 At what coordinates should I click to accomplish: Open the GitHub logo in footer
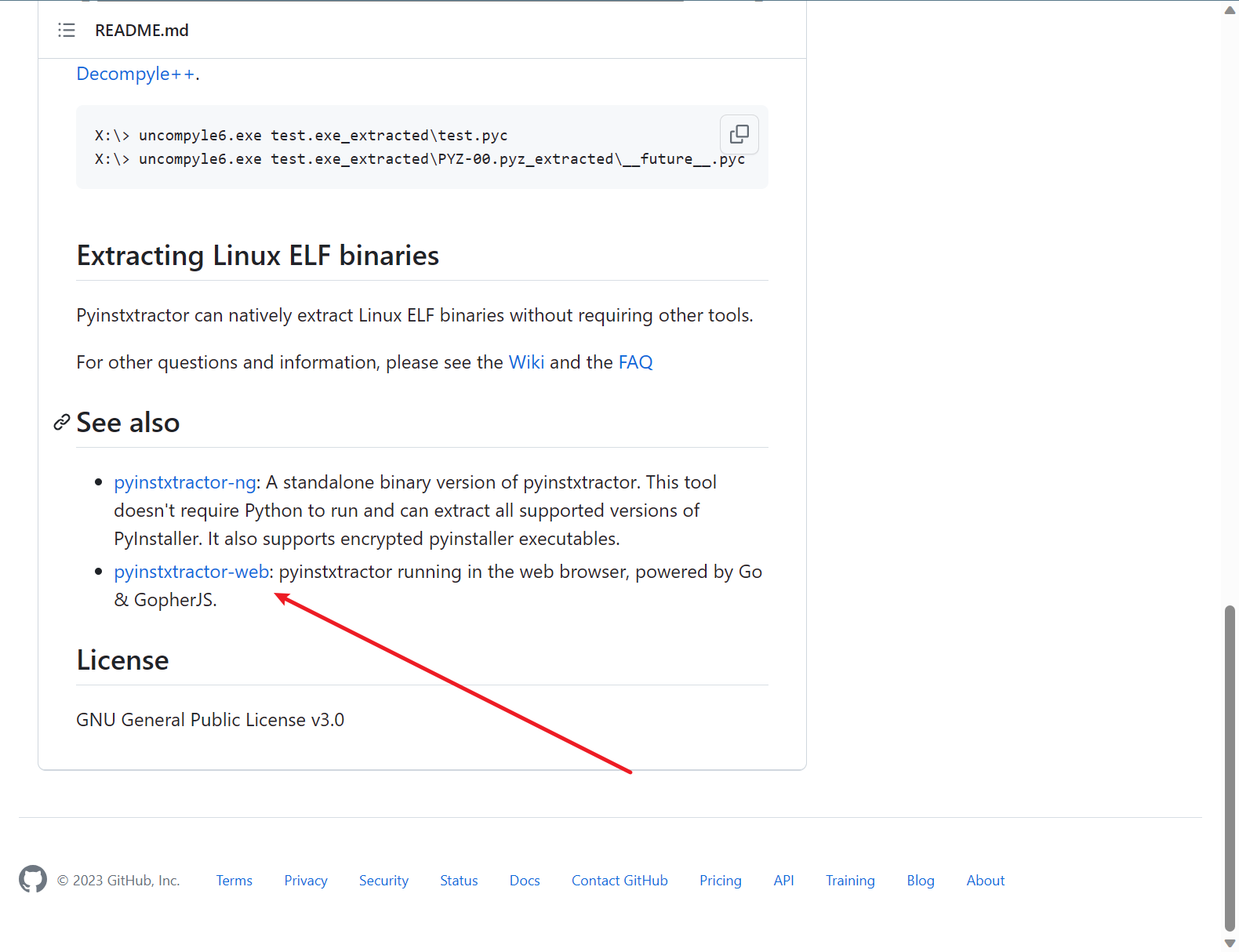click(x=33, y=880)
